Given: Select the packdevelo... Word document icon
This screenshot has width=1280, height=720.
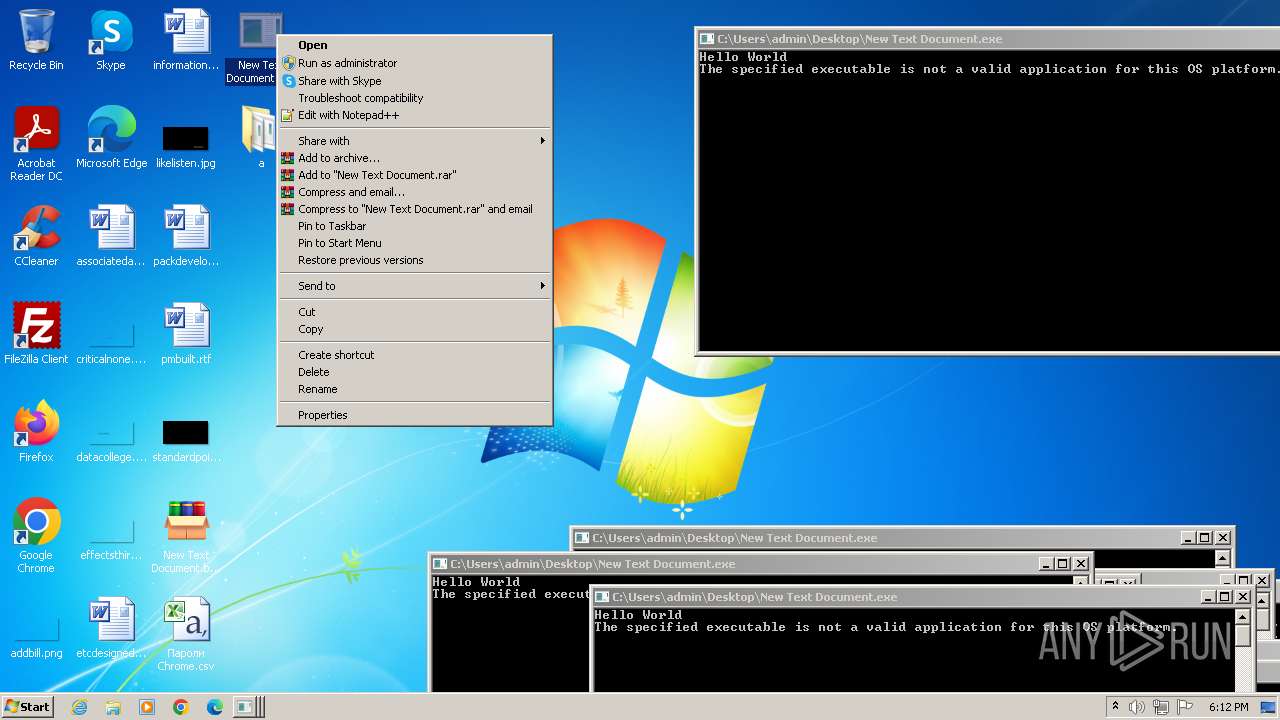Looking at the screenshot, I should [x=186, y=236].
